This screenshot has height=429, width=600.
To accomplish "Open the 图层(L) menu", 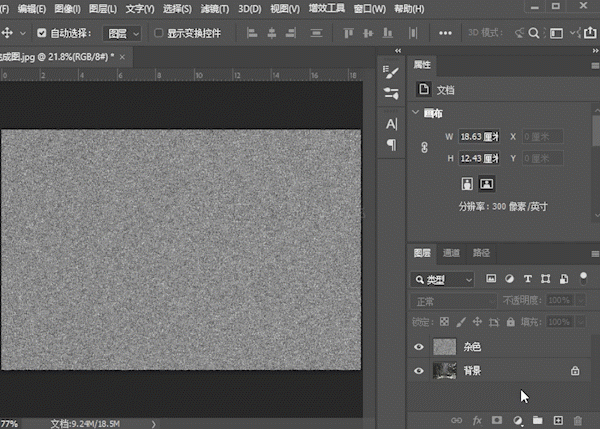I will [x=103, y=9].
